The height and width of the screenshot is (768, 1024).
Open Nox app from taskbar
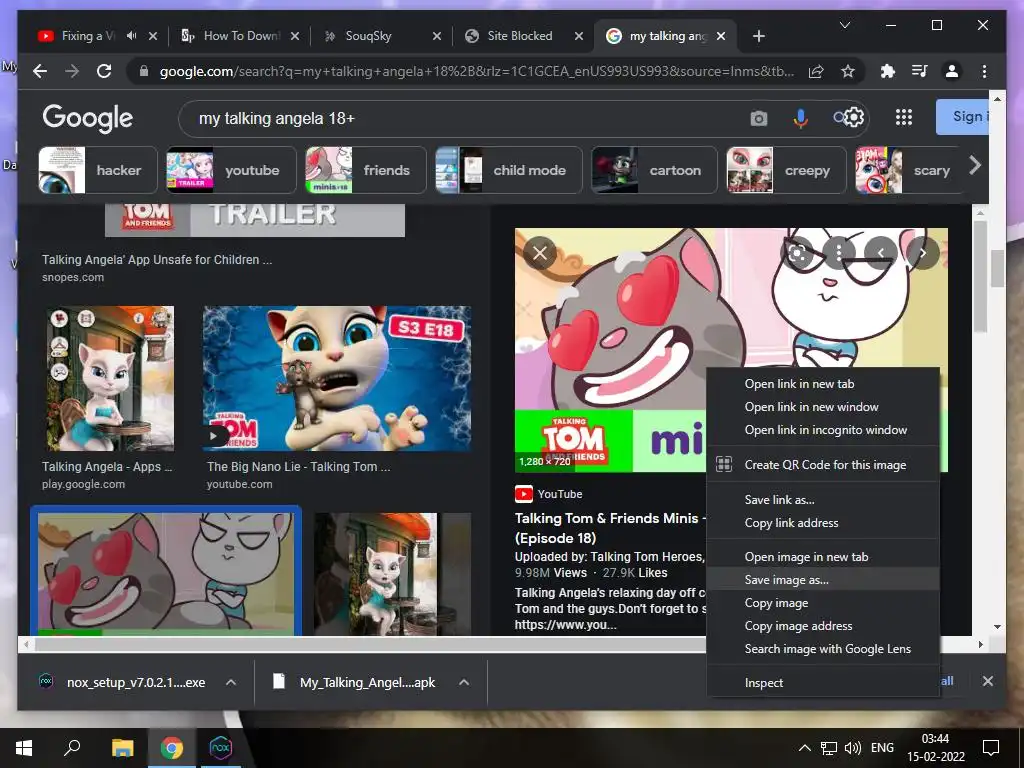point(220,748)
